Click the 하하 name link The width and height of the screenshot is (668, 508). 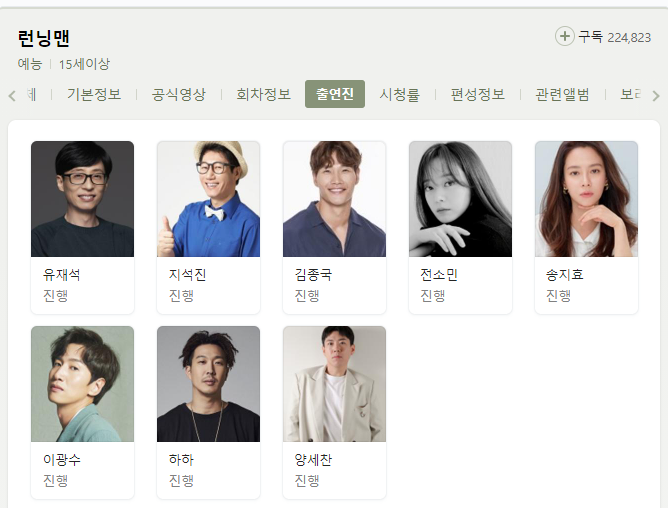coord(181,459)
